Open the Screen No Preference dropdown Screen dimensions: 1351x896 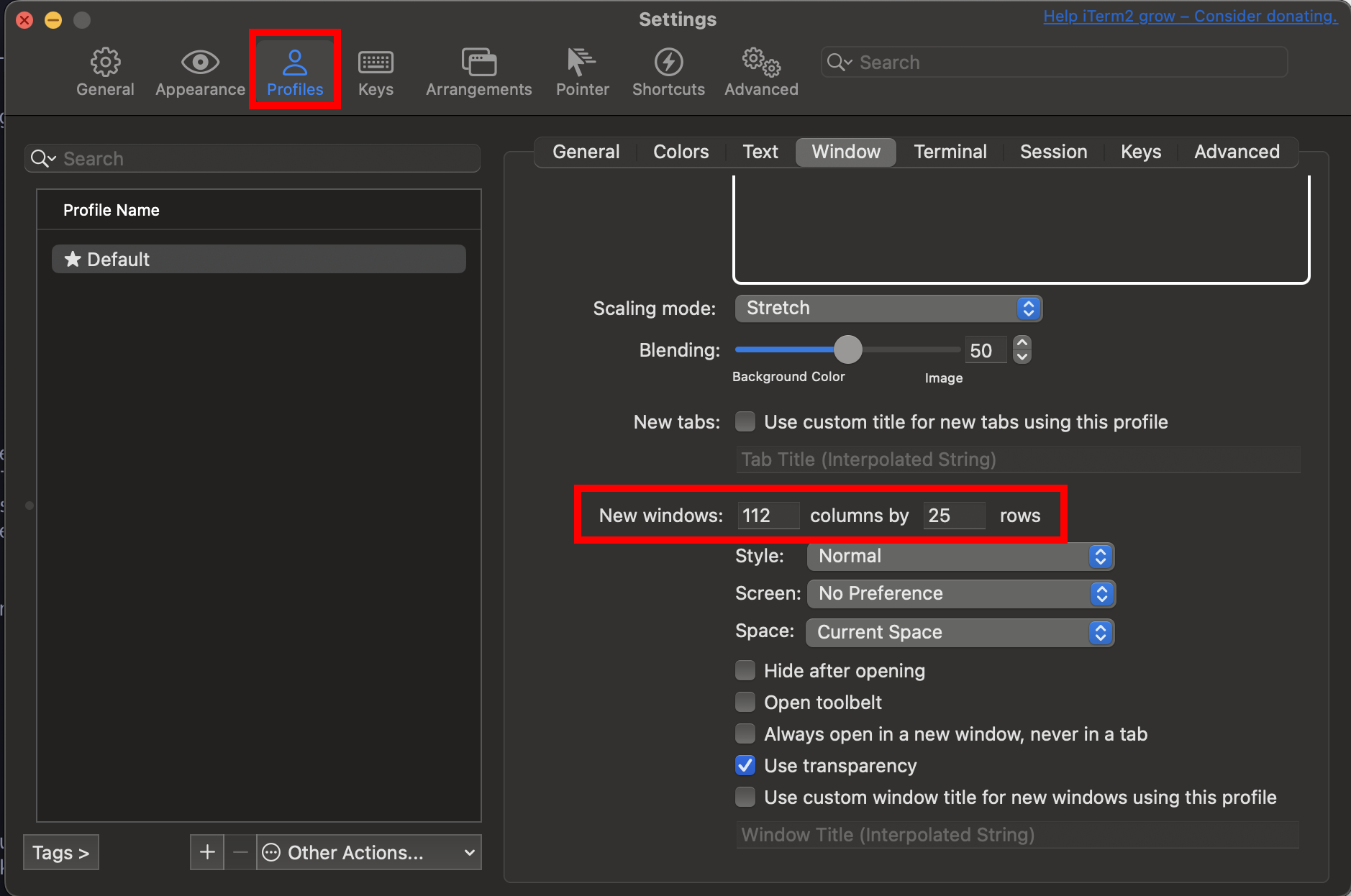click(x=960, y=593)
